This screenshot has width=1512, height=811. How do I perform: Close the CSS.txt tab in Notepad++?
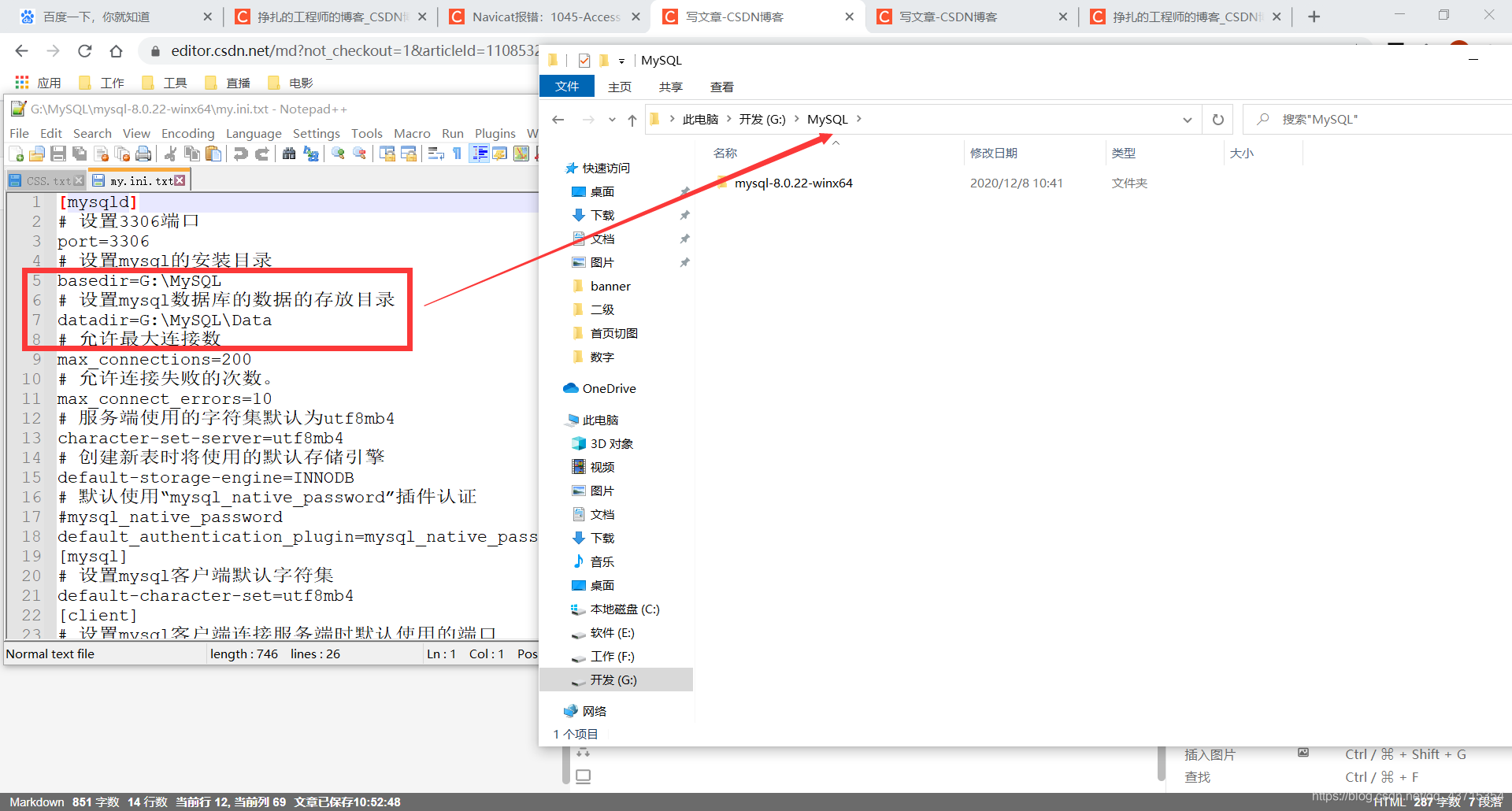(x=78, y=181)
